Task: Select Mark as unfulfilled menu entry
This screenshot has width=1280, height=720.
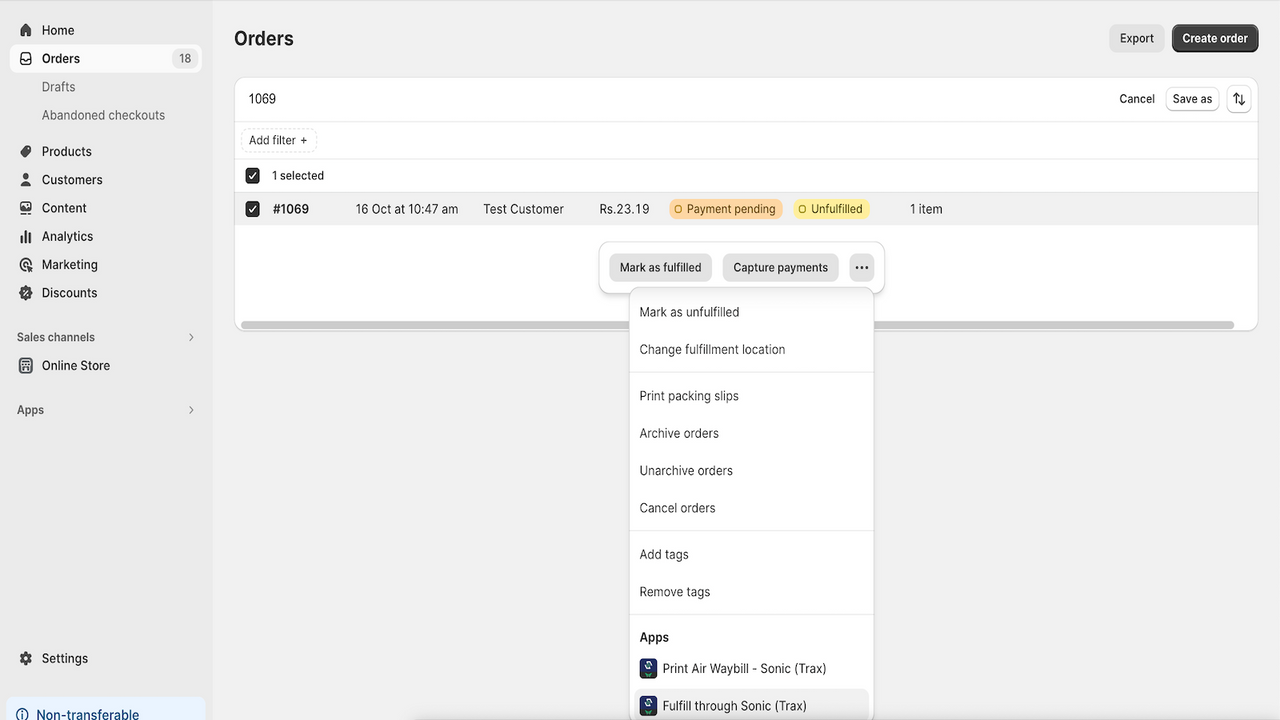Action: point(752,312)
